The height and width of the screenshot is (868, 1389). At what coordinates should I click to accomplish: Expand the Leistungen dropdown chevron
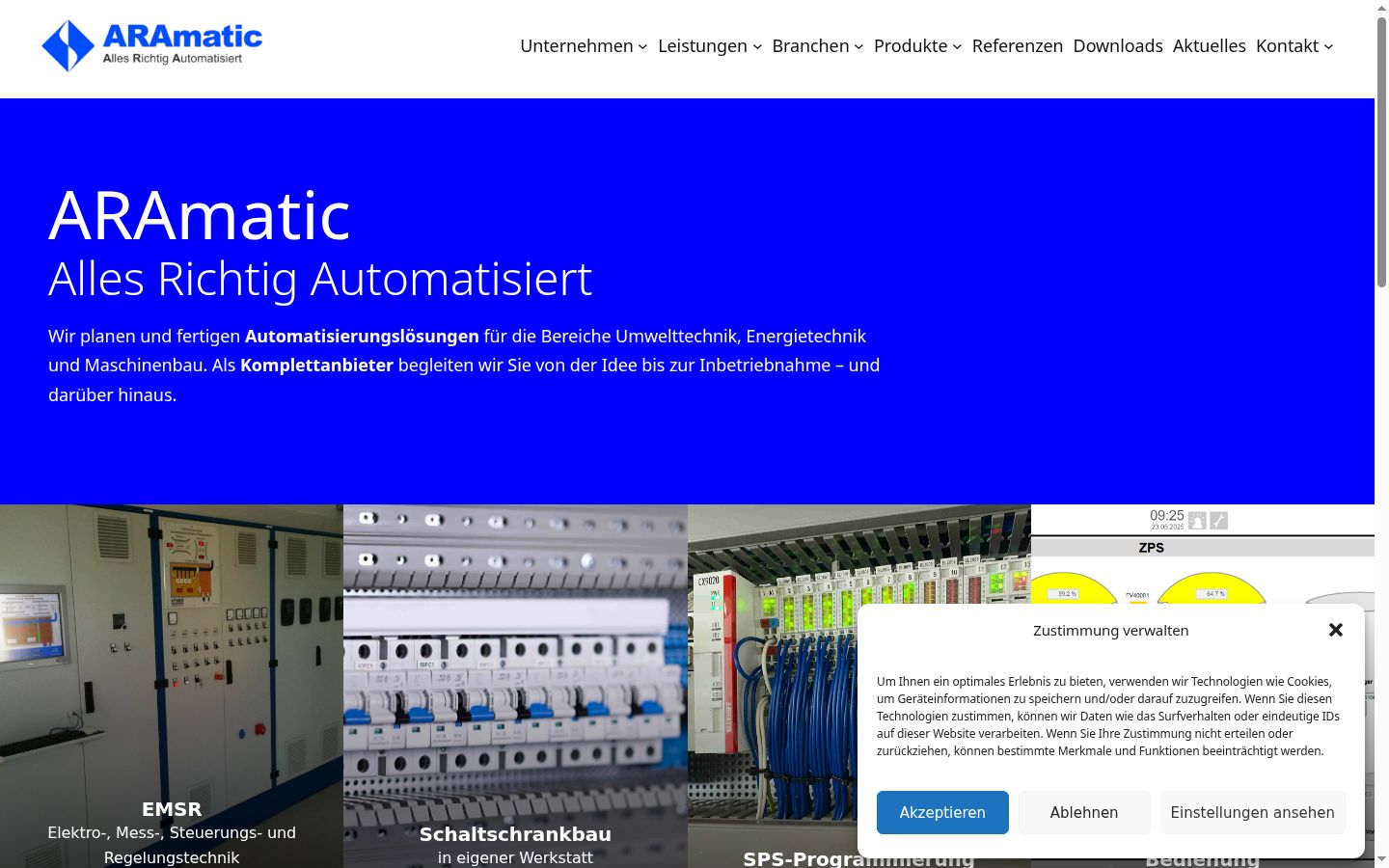coord(757,46)
